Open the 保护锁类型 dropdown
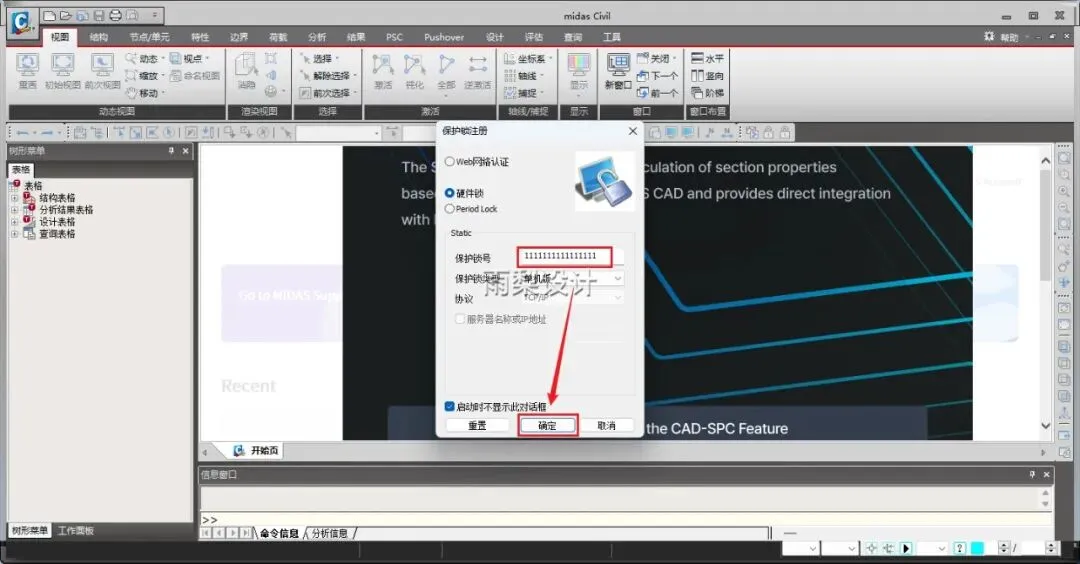This screenshot has height=564, width=1080. [x=617, y=278]
